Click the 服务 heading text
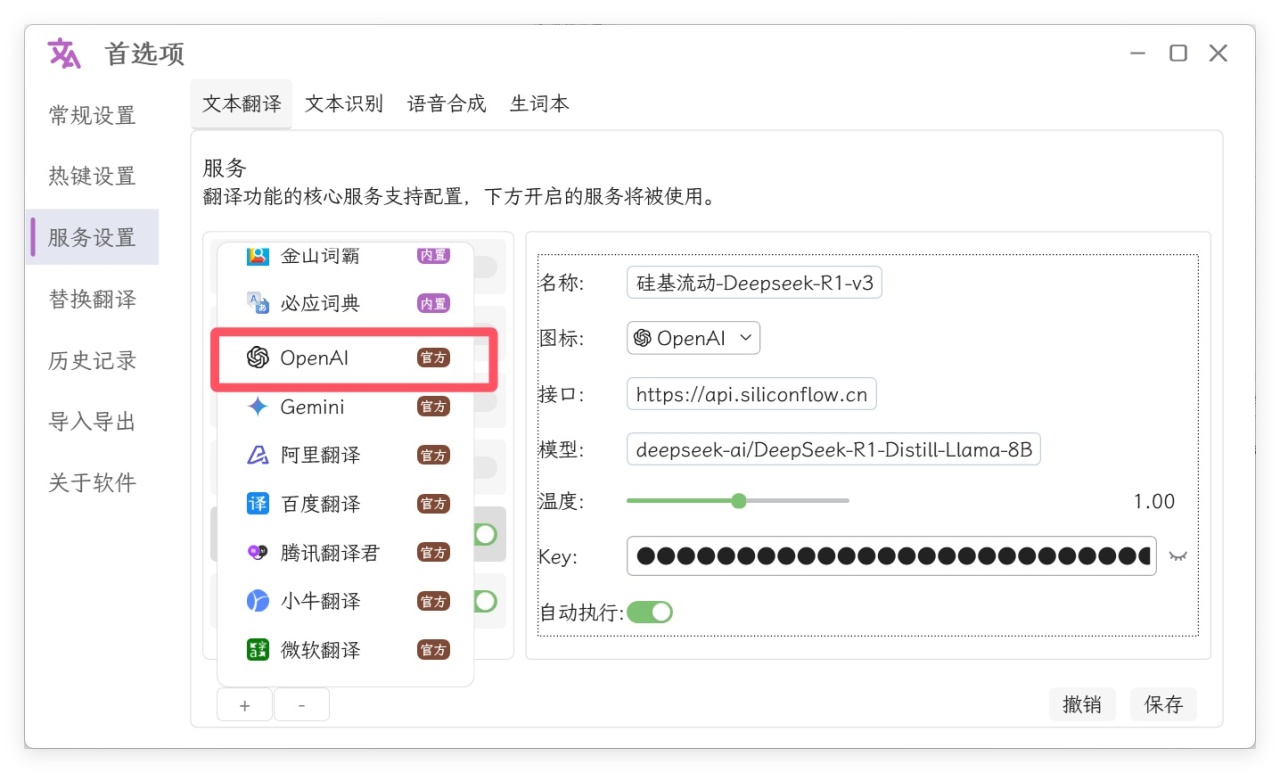 [224, 167]
